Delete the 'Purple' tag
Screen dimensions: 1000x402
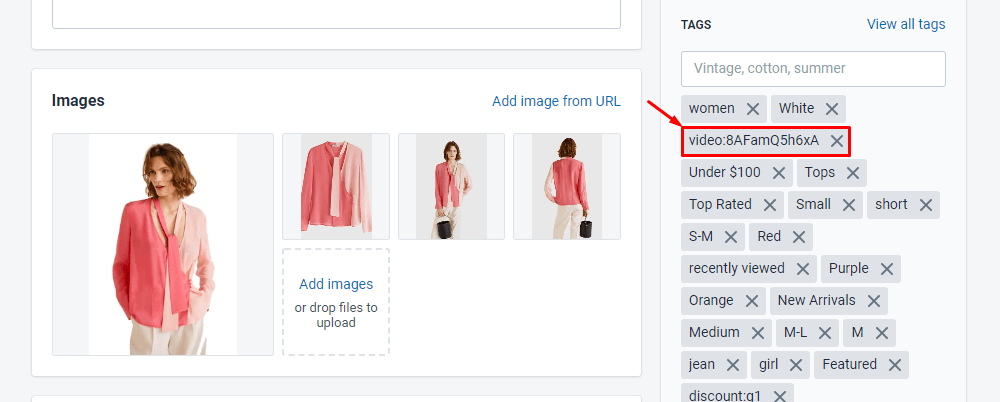pos(886,269)
